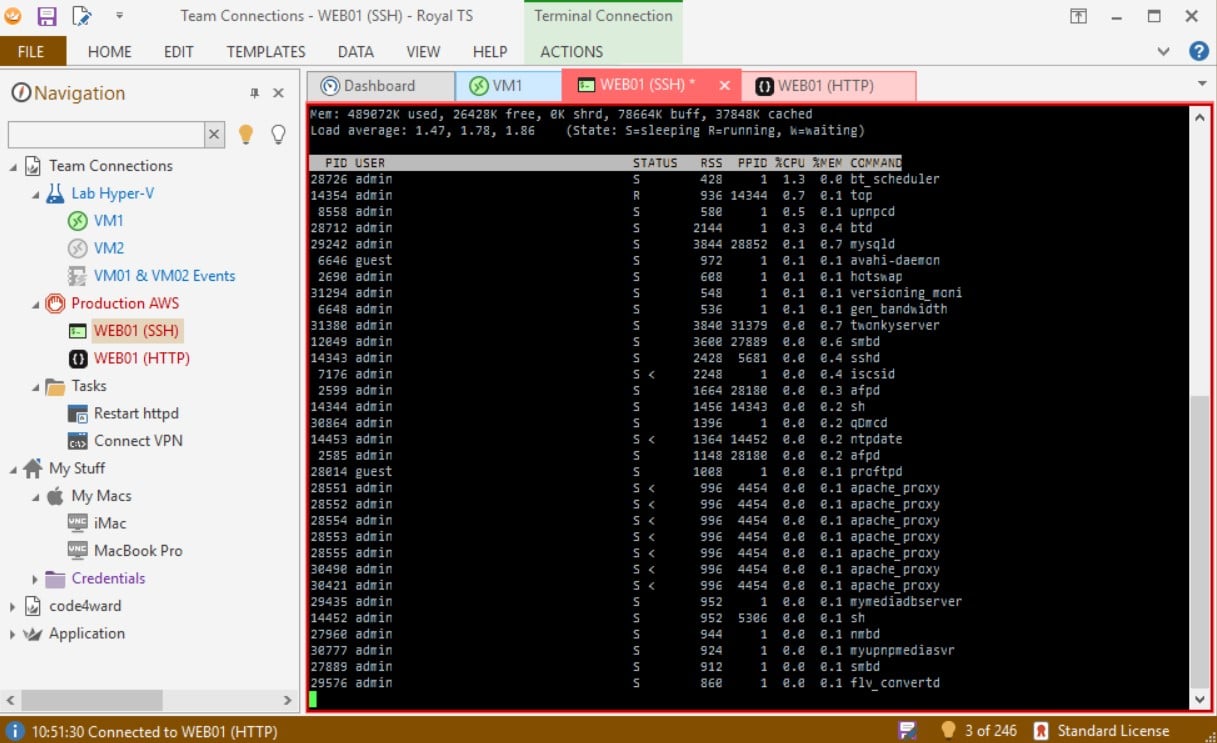
Task: Switch to the WEB01 (HTTP) tab
Action: 828,86
